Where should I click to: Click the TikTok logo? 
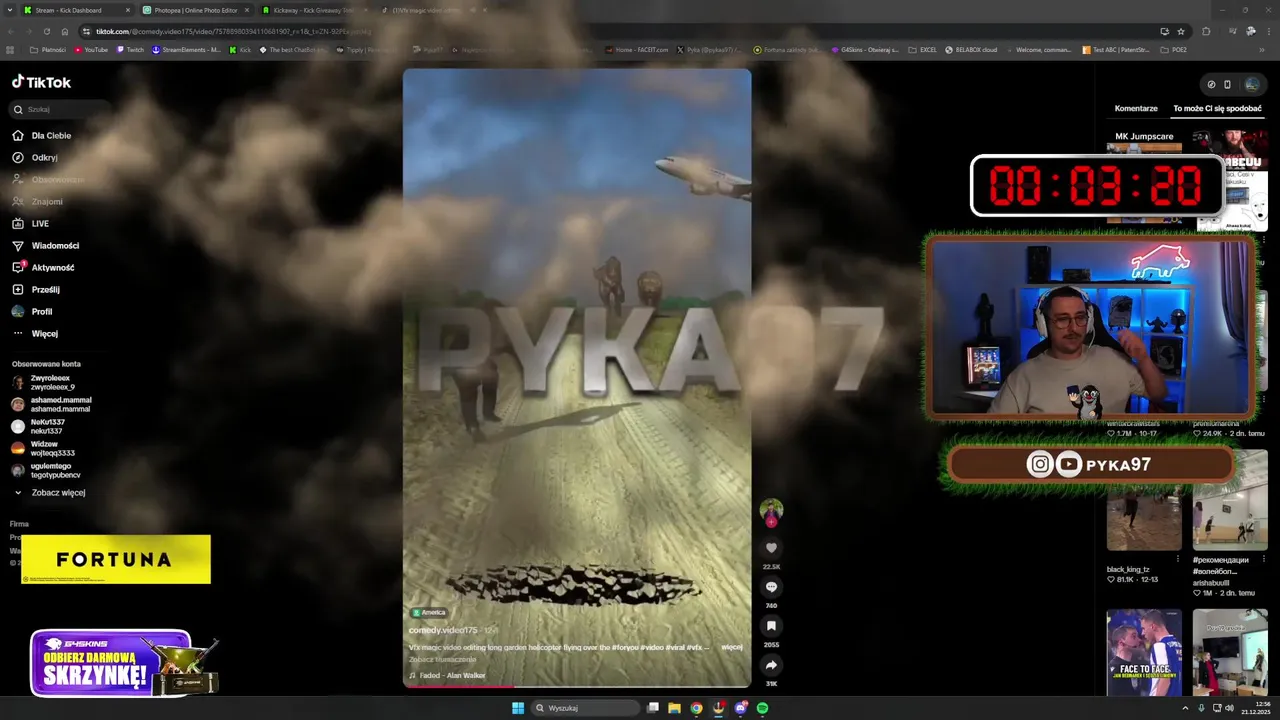[41, 82]
